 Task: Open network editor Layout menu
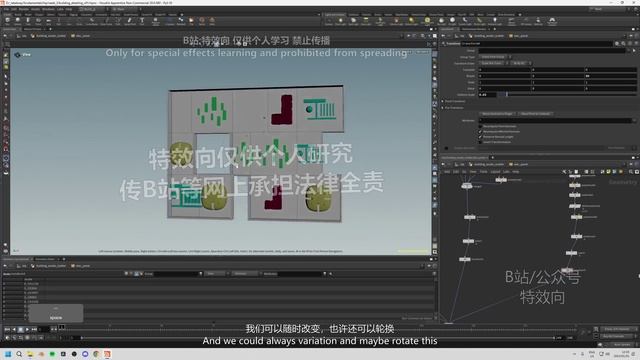click(495, 172)
